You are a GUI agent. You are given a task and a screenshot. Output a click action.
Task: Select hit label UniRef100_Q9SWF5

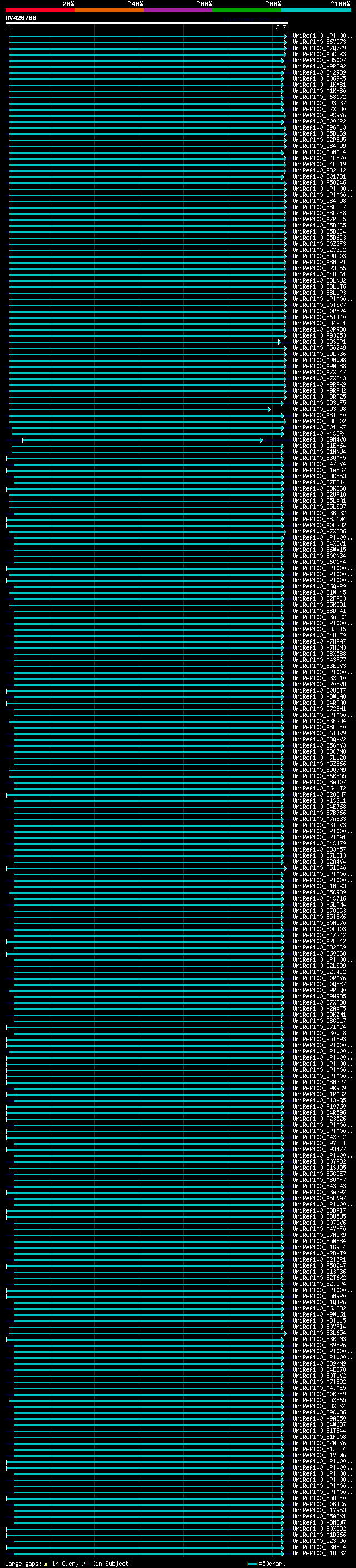(x=319, y=403)
